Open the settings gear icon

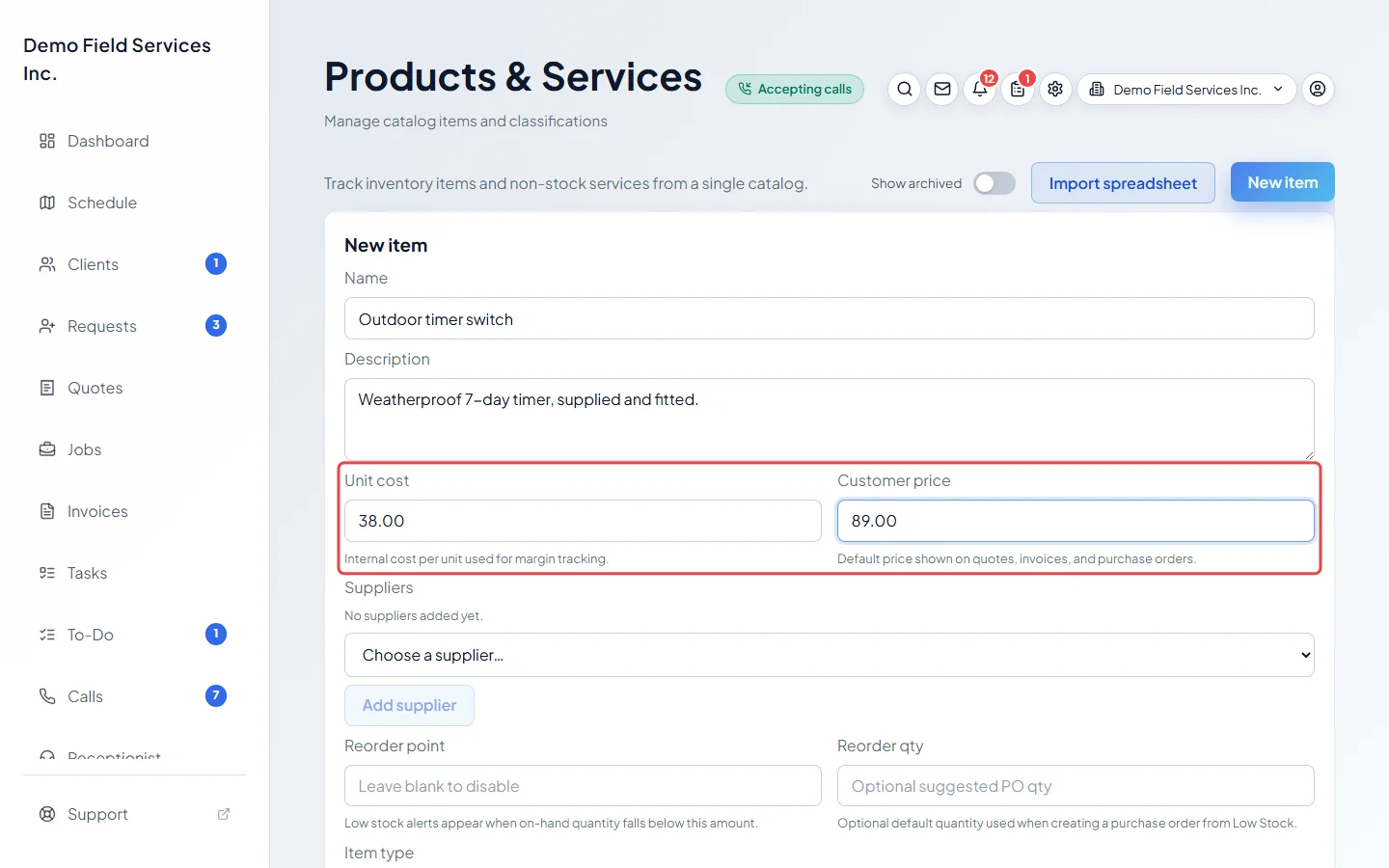pyautogui.click(x=1055, y=90)
